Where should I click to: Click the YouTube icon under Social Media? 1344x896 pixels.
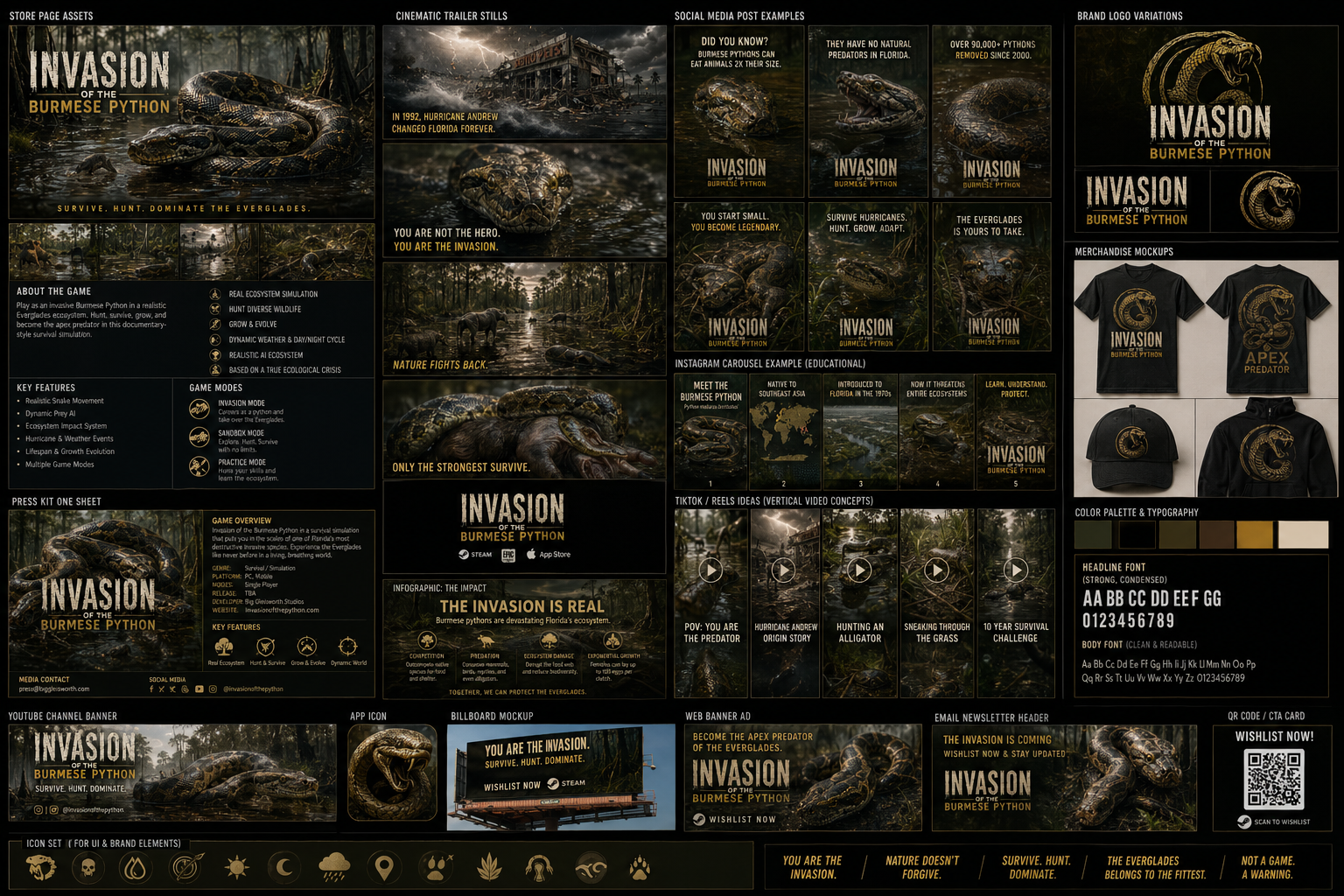coord(199,689)
